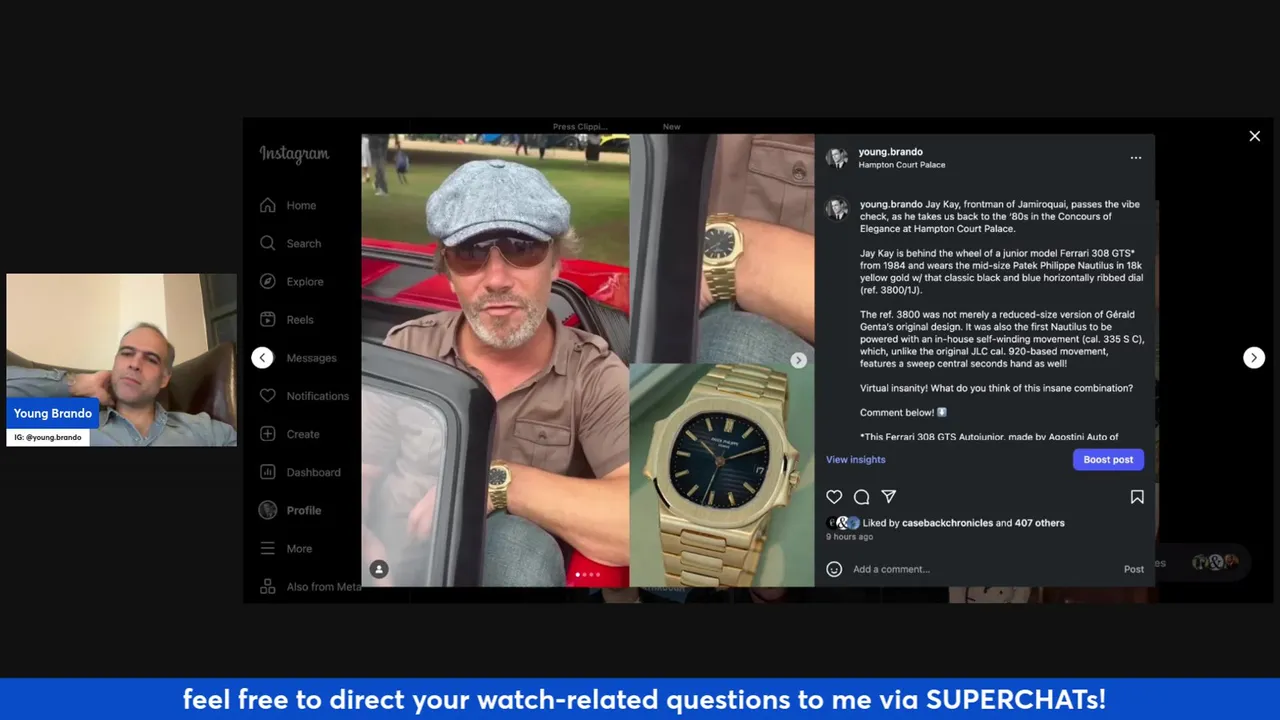Click the carousel photo of Jay Kay
Screen dimensions: 1280x720
[495, 360]
